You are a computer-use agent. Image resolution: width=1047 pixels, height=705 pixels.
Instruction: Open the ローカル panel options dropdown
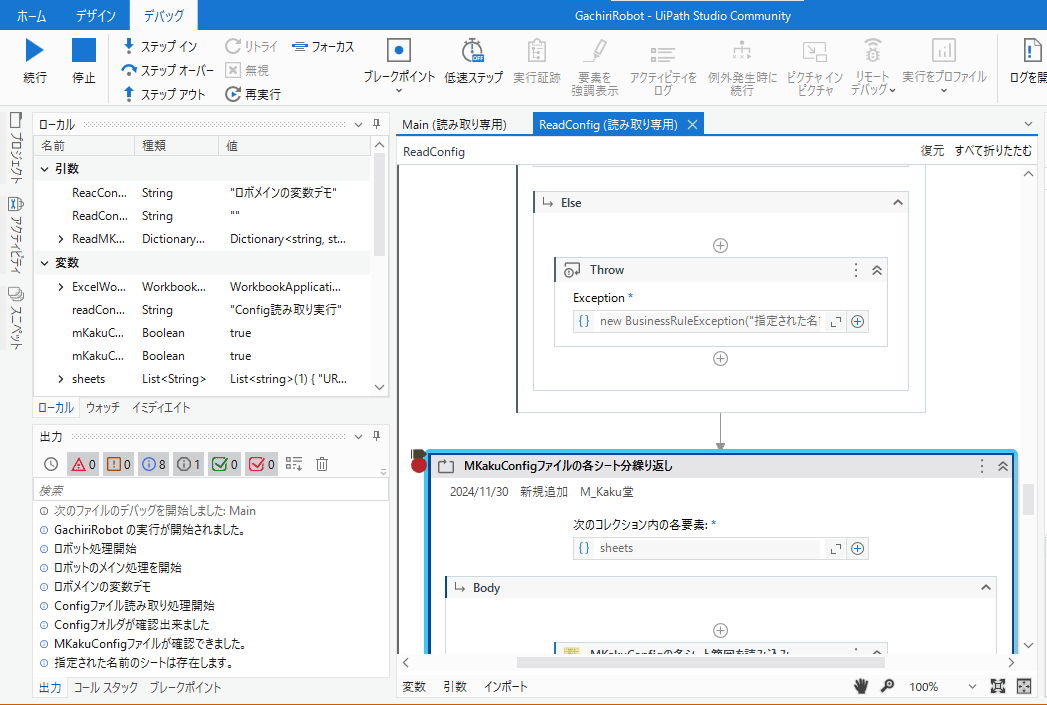359,125
